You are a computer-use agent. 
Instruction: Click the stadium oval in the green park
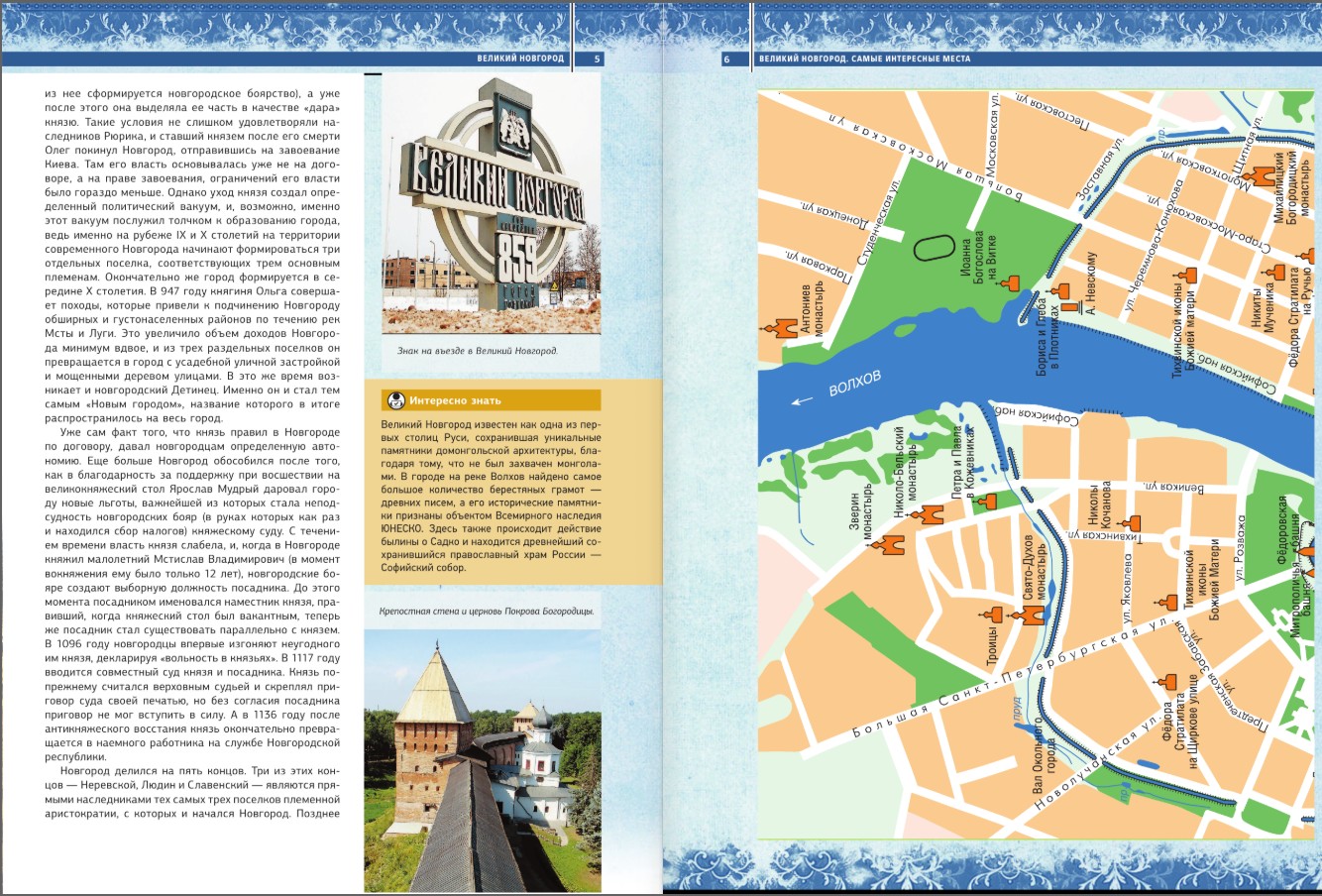pyautogui.click(x=933, y=246)
